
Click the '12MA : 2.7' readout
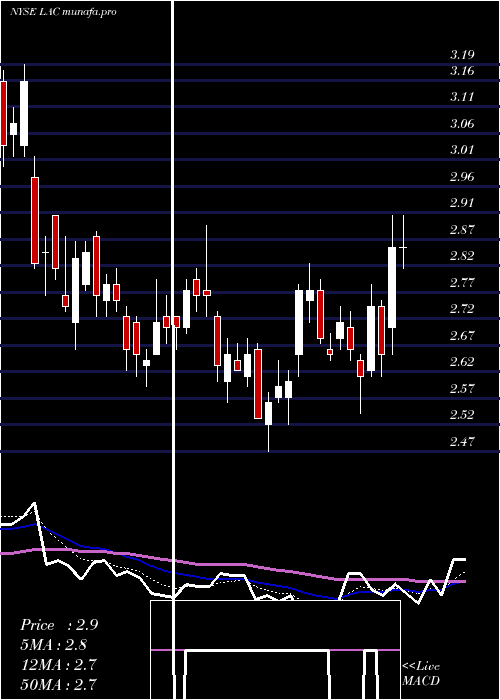58,665
